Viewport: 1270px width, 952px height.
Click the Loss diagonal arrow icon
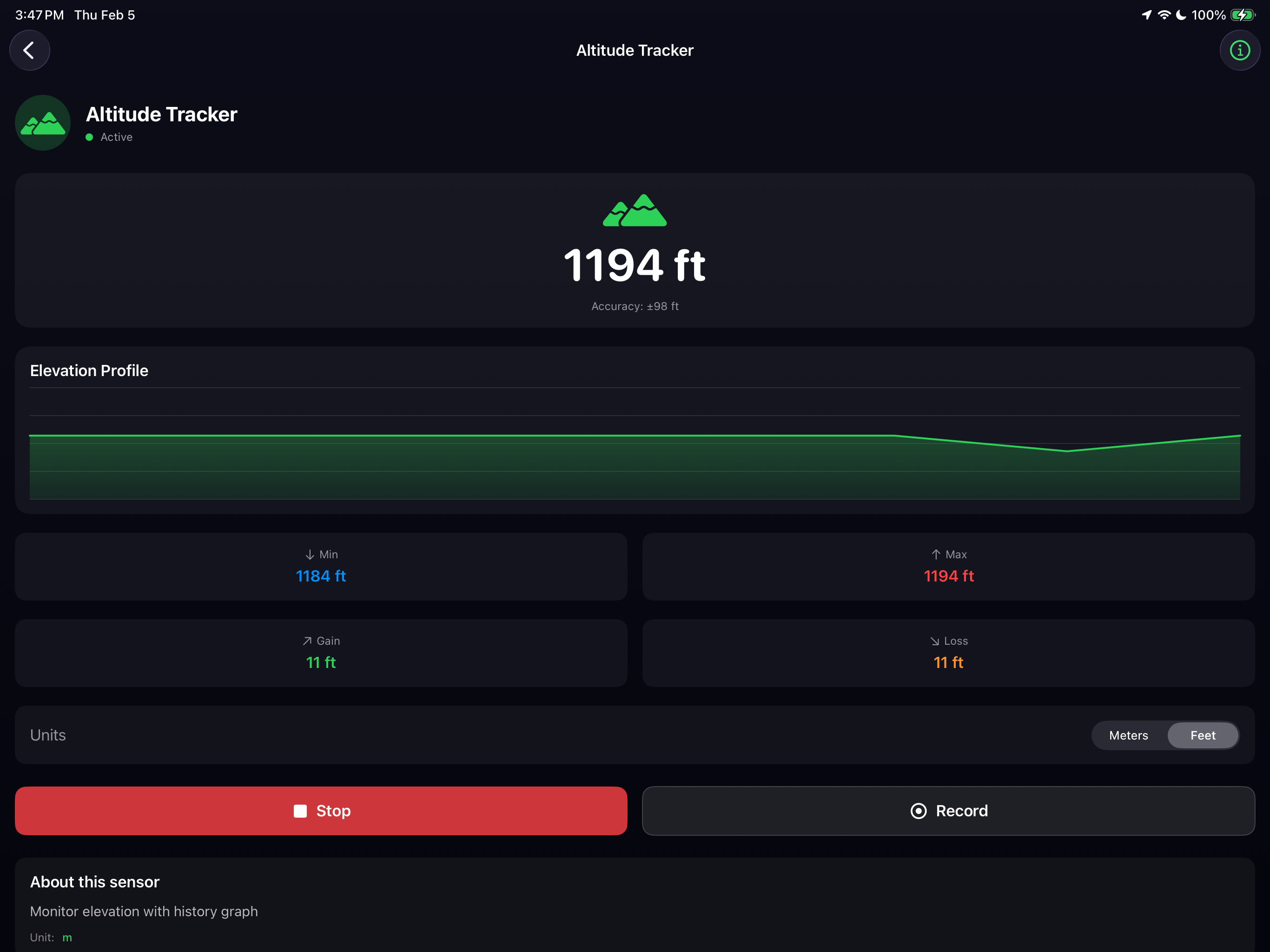935,641
